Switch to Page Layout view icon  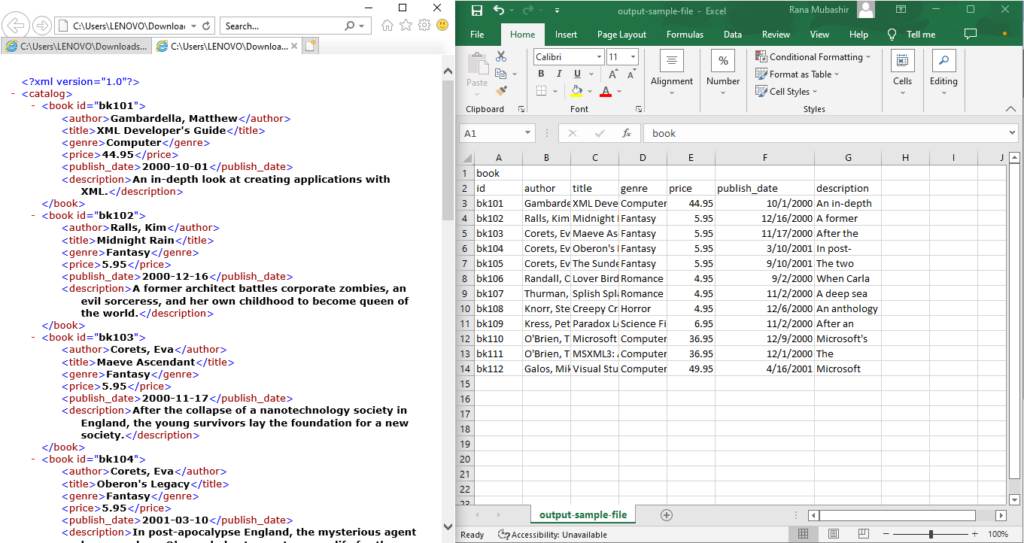pos(833,534)
